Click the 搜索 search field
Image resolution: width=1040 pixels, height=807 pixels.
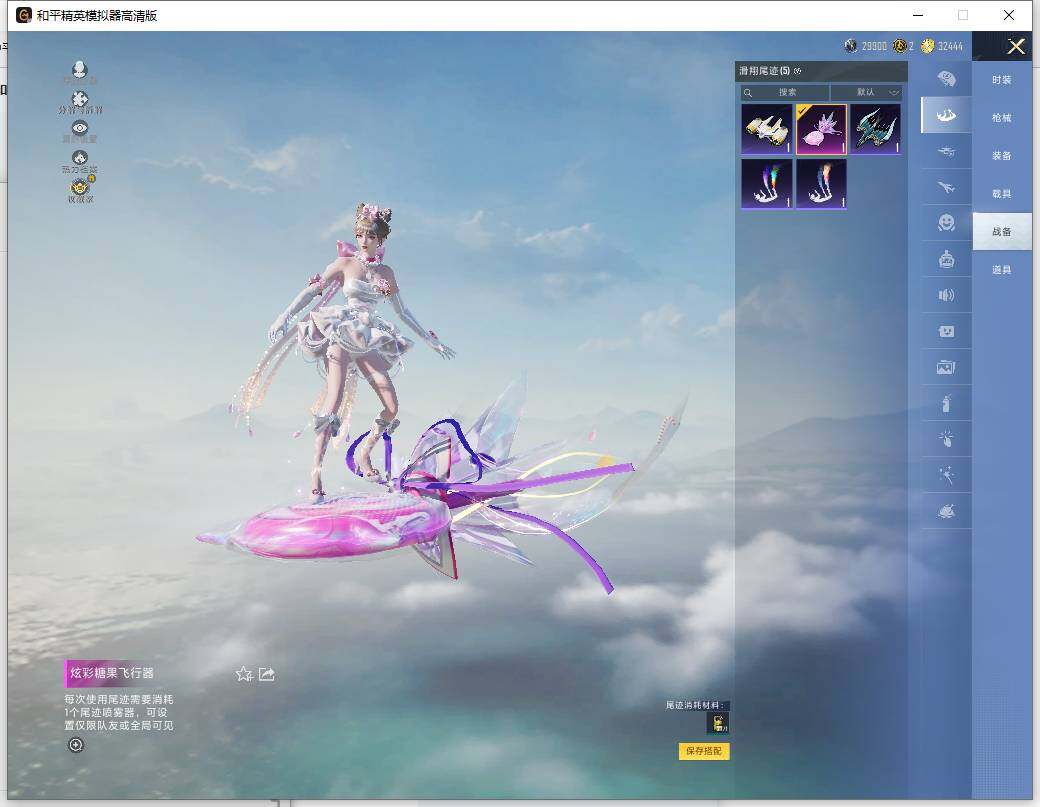pyautogui.click(x=785, y=92)
